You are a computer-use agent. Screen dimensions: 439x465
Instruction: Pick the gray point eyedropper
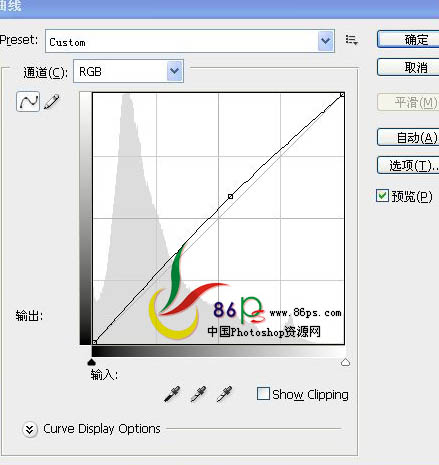[198, 394]
